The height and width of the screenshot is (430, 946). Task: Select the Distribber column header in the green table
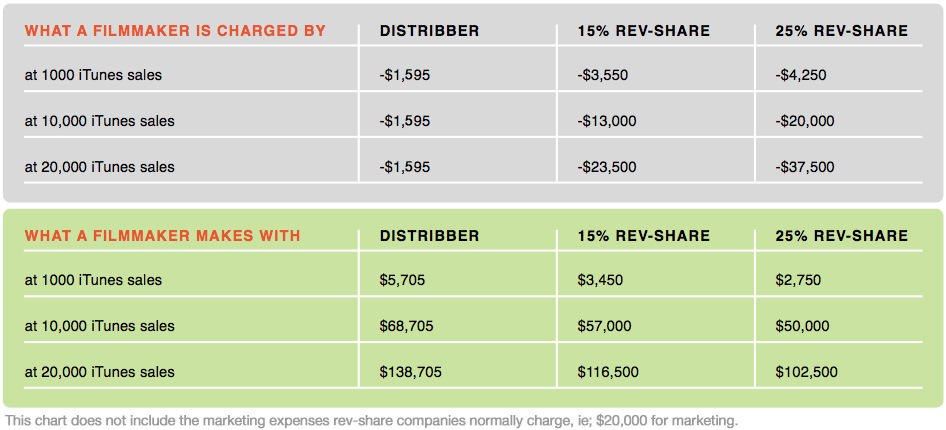[x=429, y=237]
